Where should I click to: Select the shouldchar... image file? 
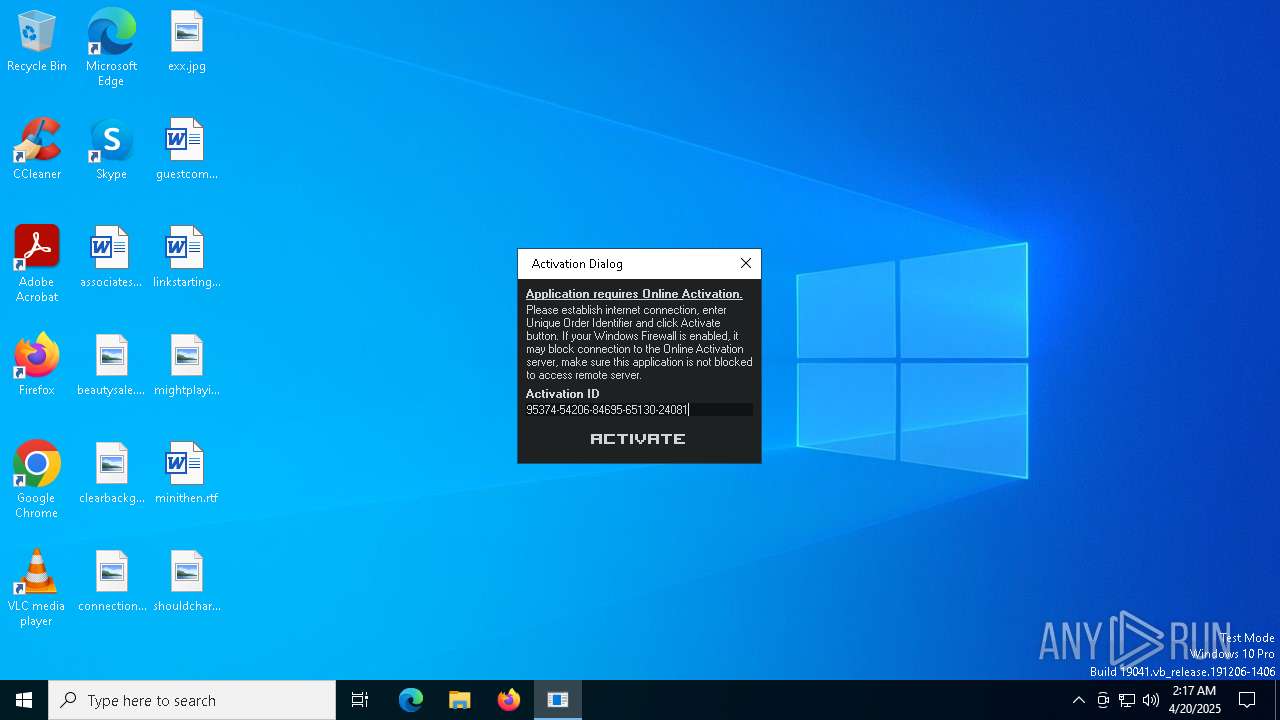pyautogui.click(x=187, y=582)
